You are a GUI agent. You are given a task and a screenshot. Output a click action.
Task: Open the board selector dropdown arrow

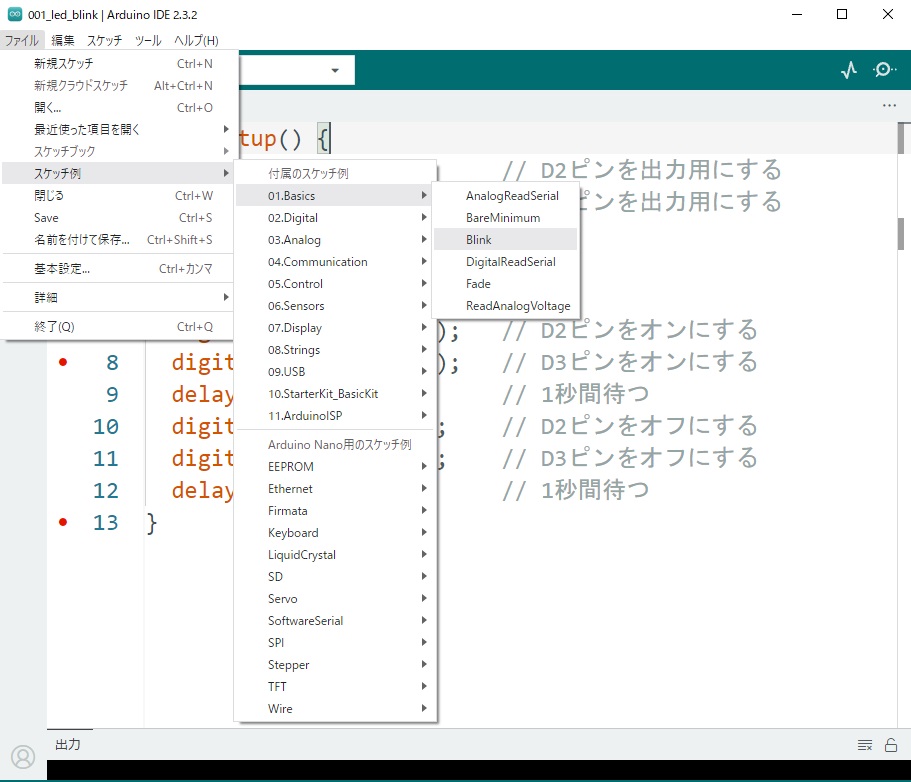335,70
